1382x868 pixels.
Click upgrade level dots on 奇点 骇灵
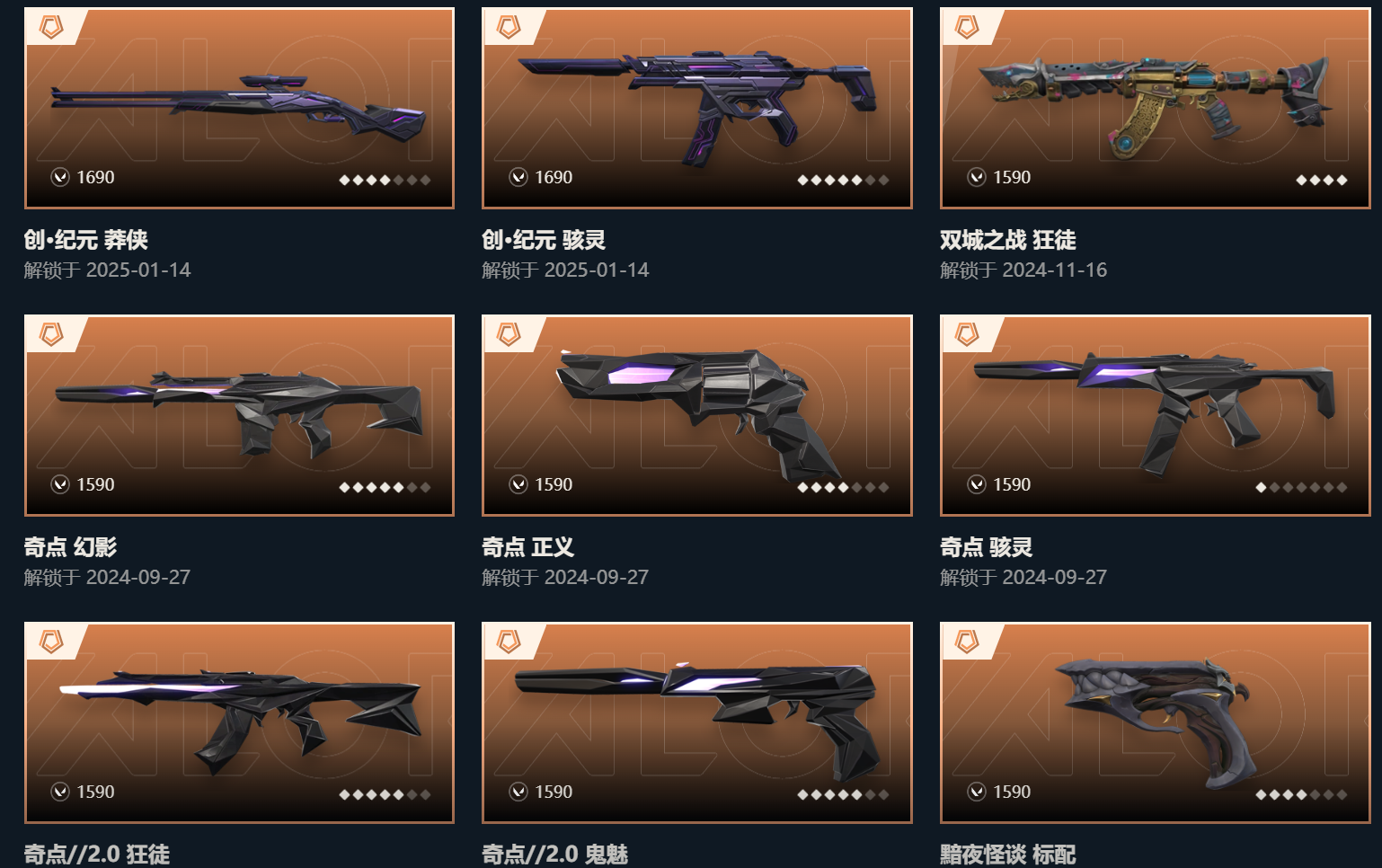coord(1301,487)
